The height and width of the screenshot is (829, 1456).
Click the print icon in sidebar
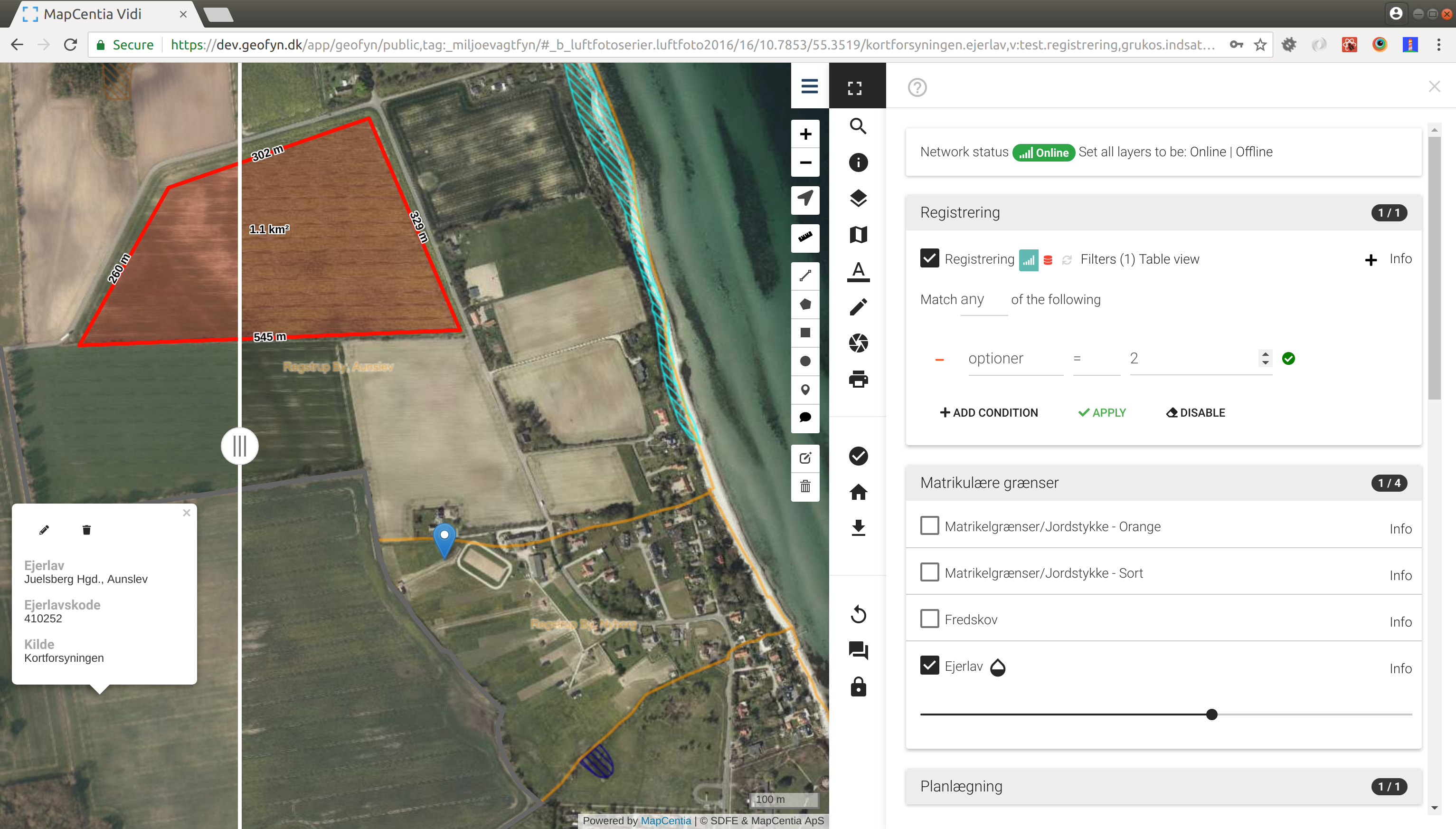(858, 379)
